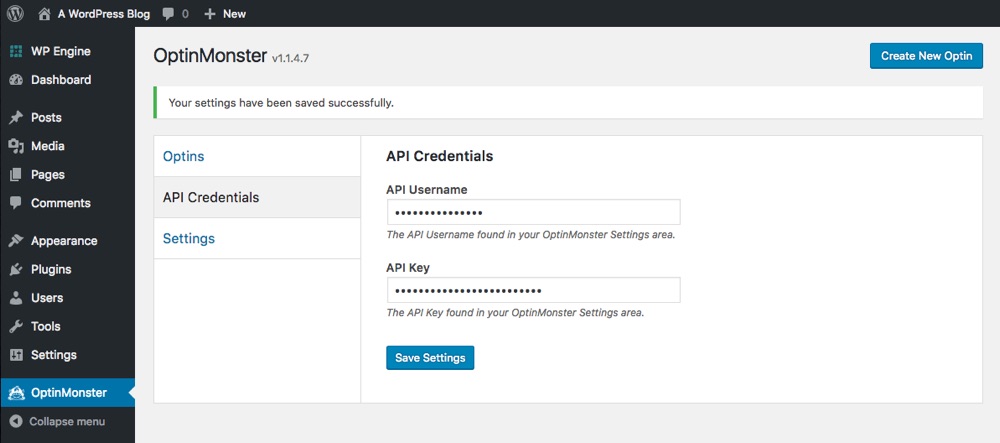Click the OptinMonster page heading
The height and width of the screenshot is (443, 1000).
click(x=210, y=56)
